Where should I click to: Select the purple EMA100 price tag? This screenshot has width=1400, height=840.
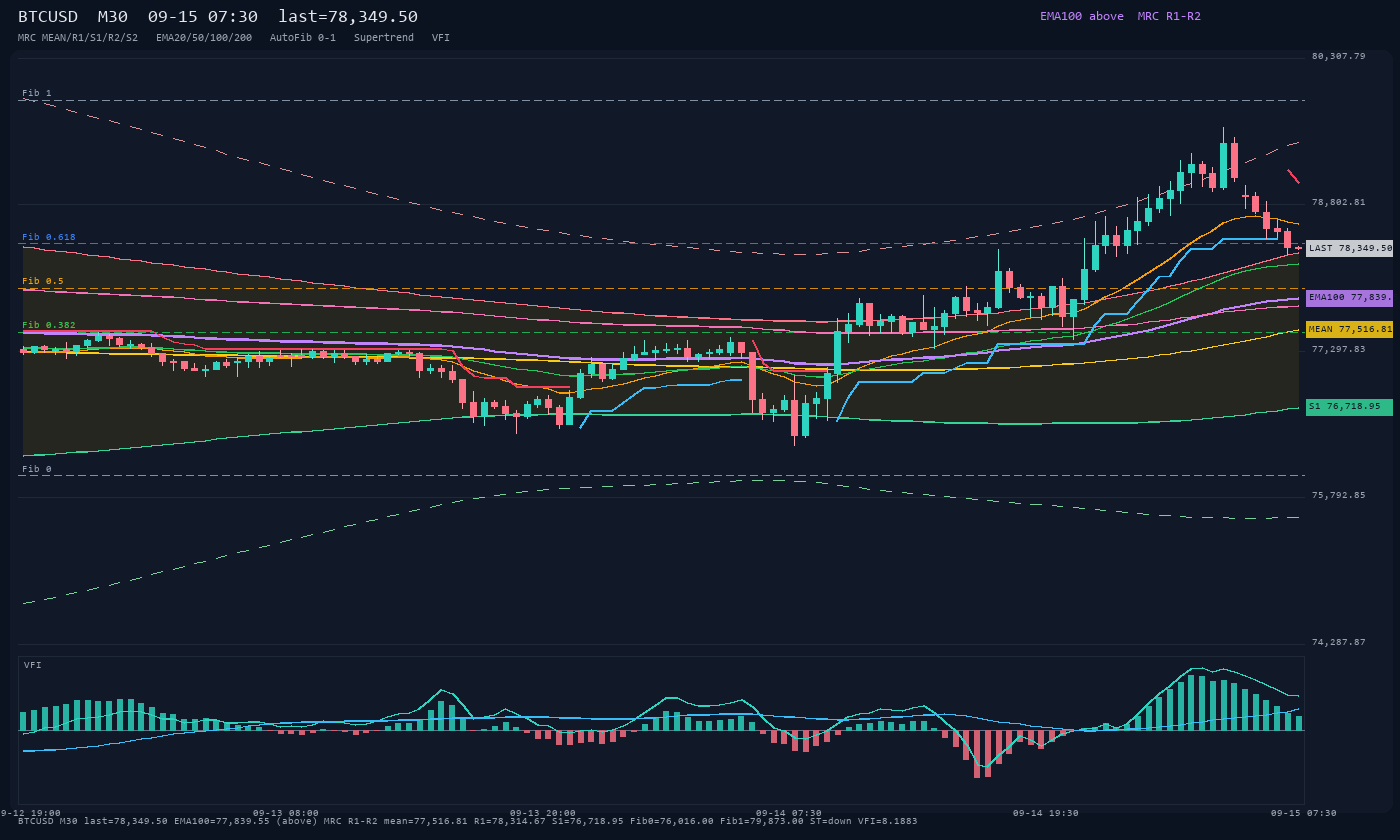(1350, 298)
